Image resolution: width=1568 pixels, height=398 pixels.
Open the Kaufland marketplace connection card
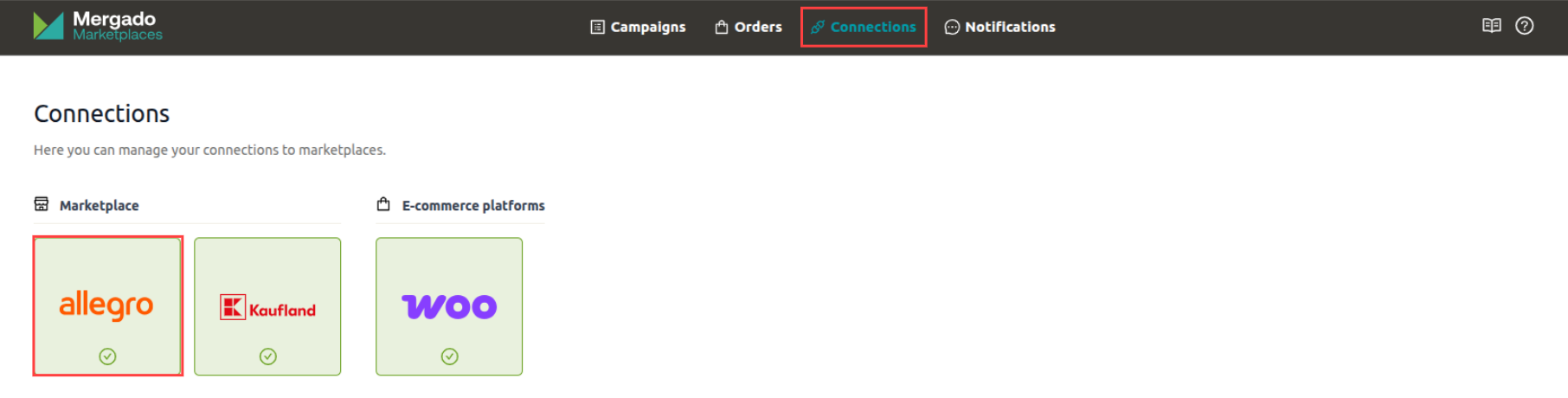267,306
